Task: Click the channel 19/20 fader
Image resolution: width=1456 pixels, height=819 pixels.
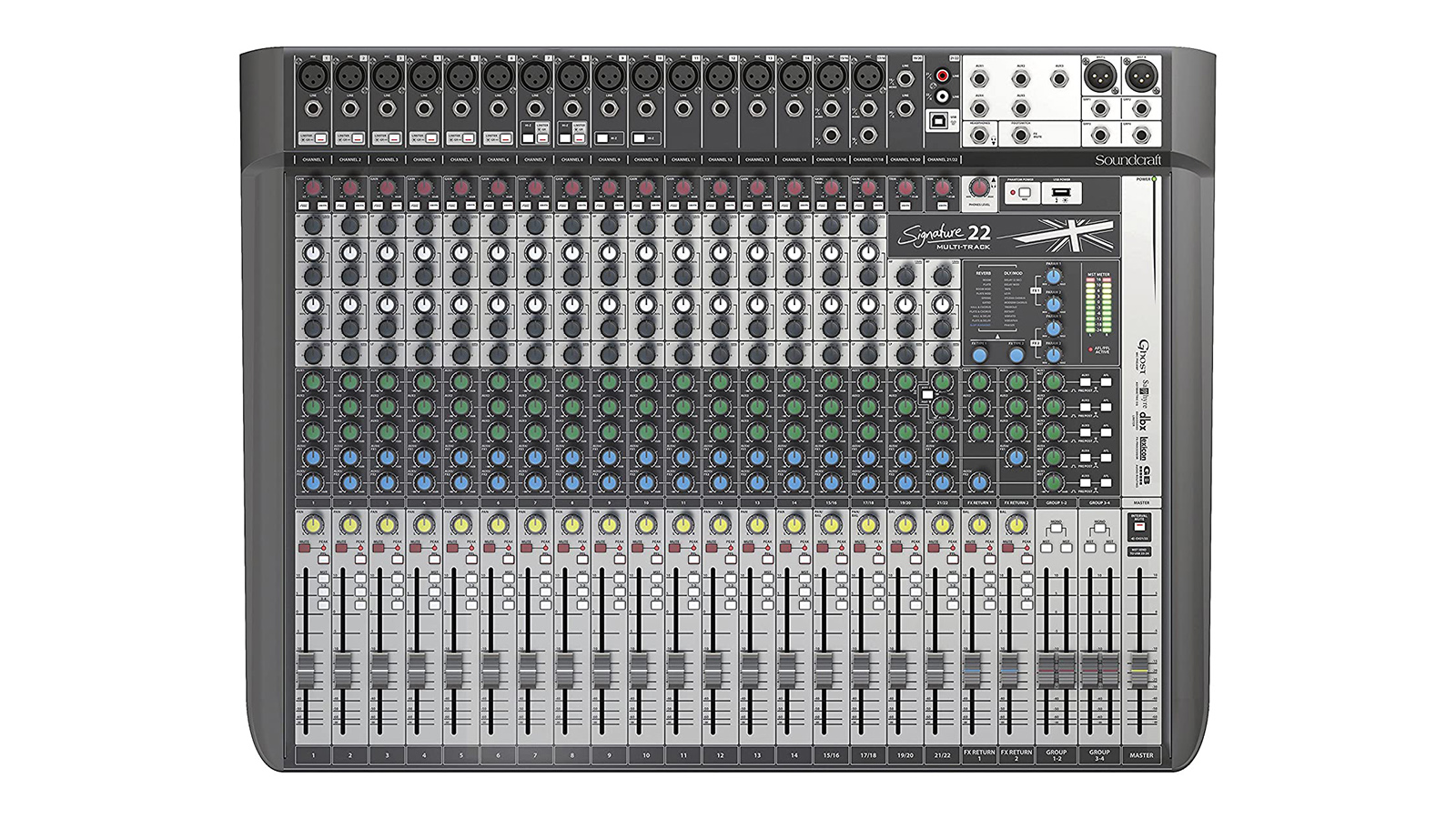Action: 898,671
